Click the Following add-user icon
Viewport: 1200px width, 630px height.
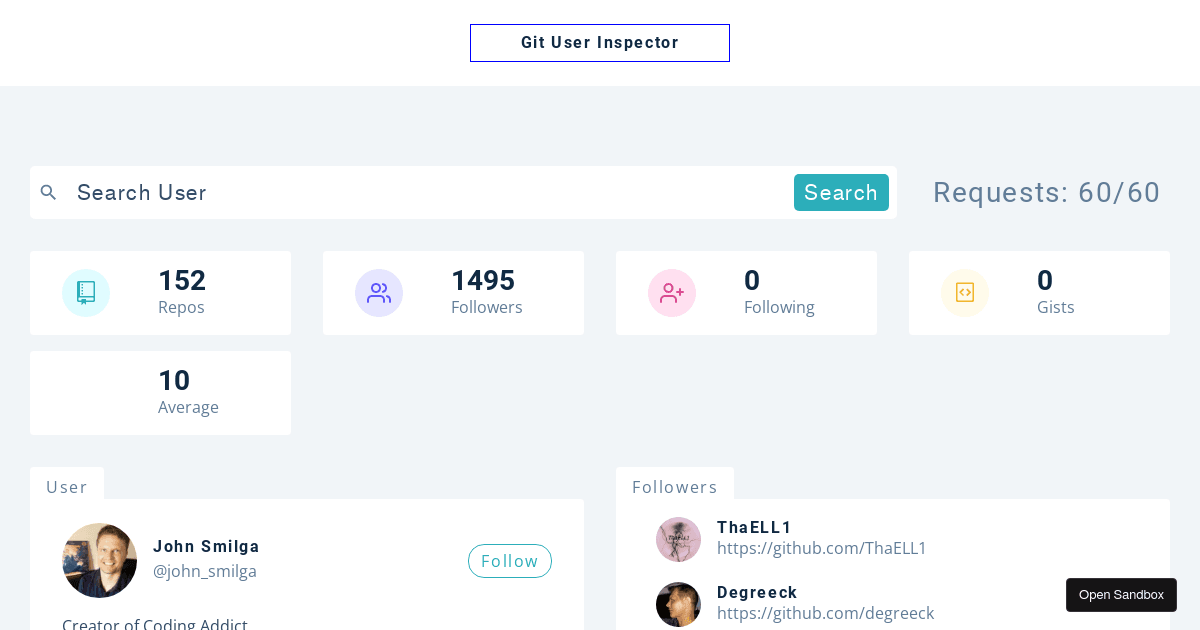tap(671, 292)
